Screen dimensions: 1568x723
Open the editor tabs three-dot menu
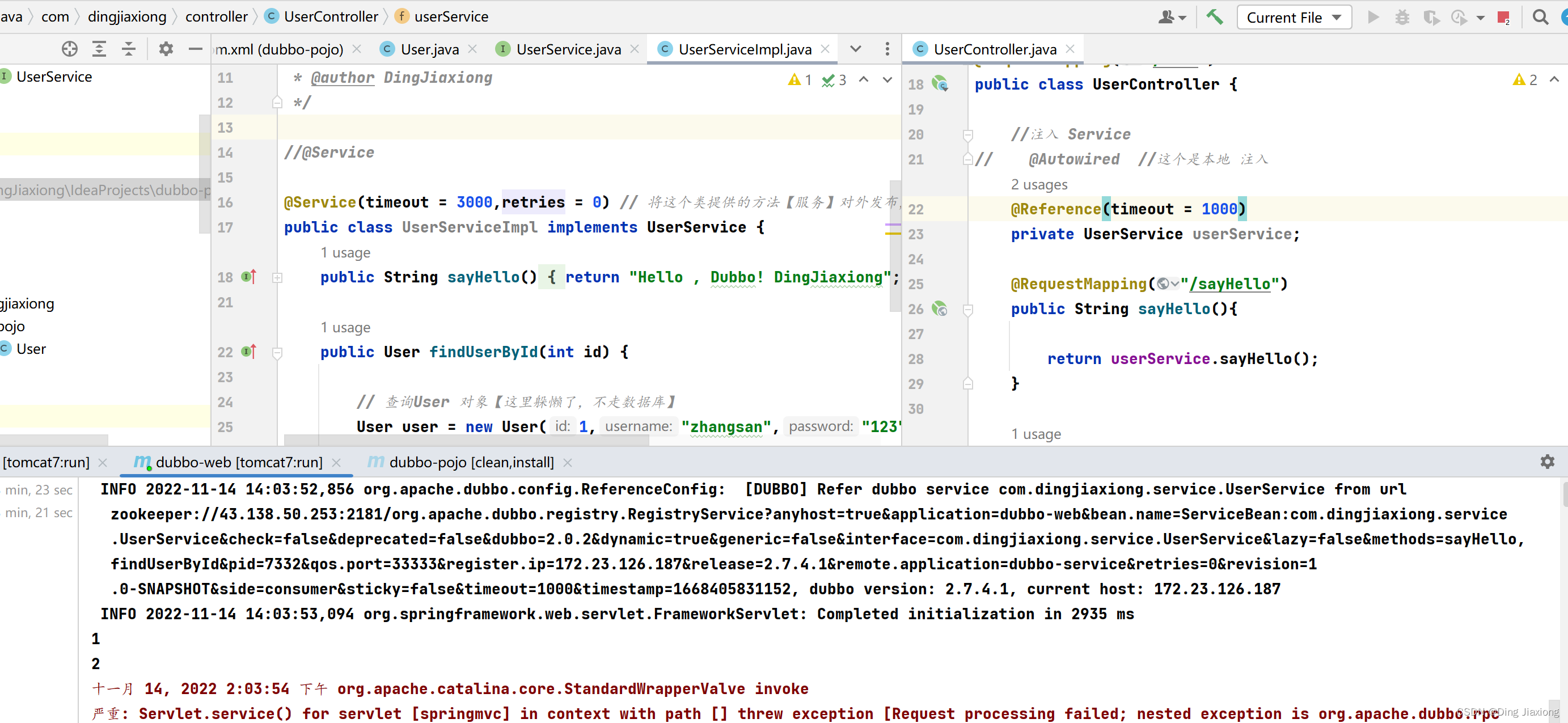pos(887,49)
